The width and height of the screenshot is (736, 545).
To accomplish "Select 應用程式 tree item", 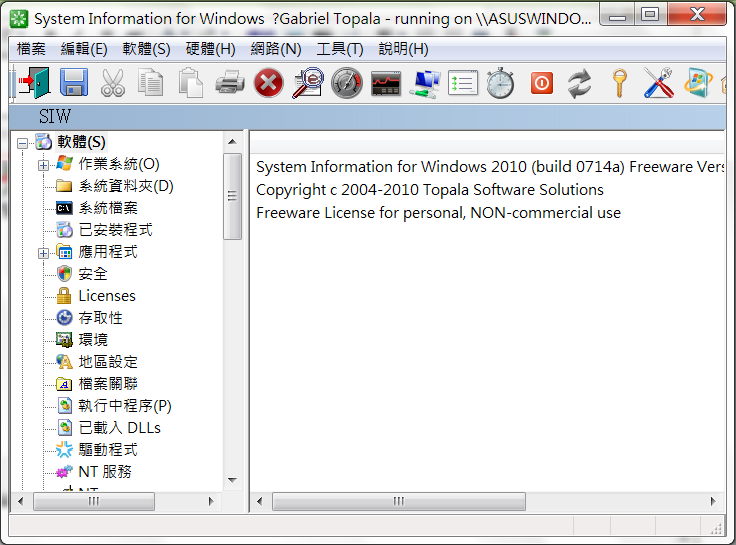I will click(x=108, y=252).
